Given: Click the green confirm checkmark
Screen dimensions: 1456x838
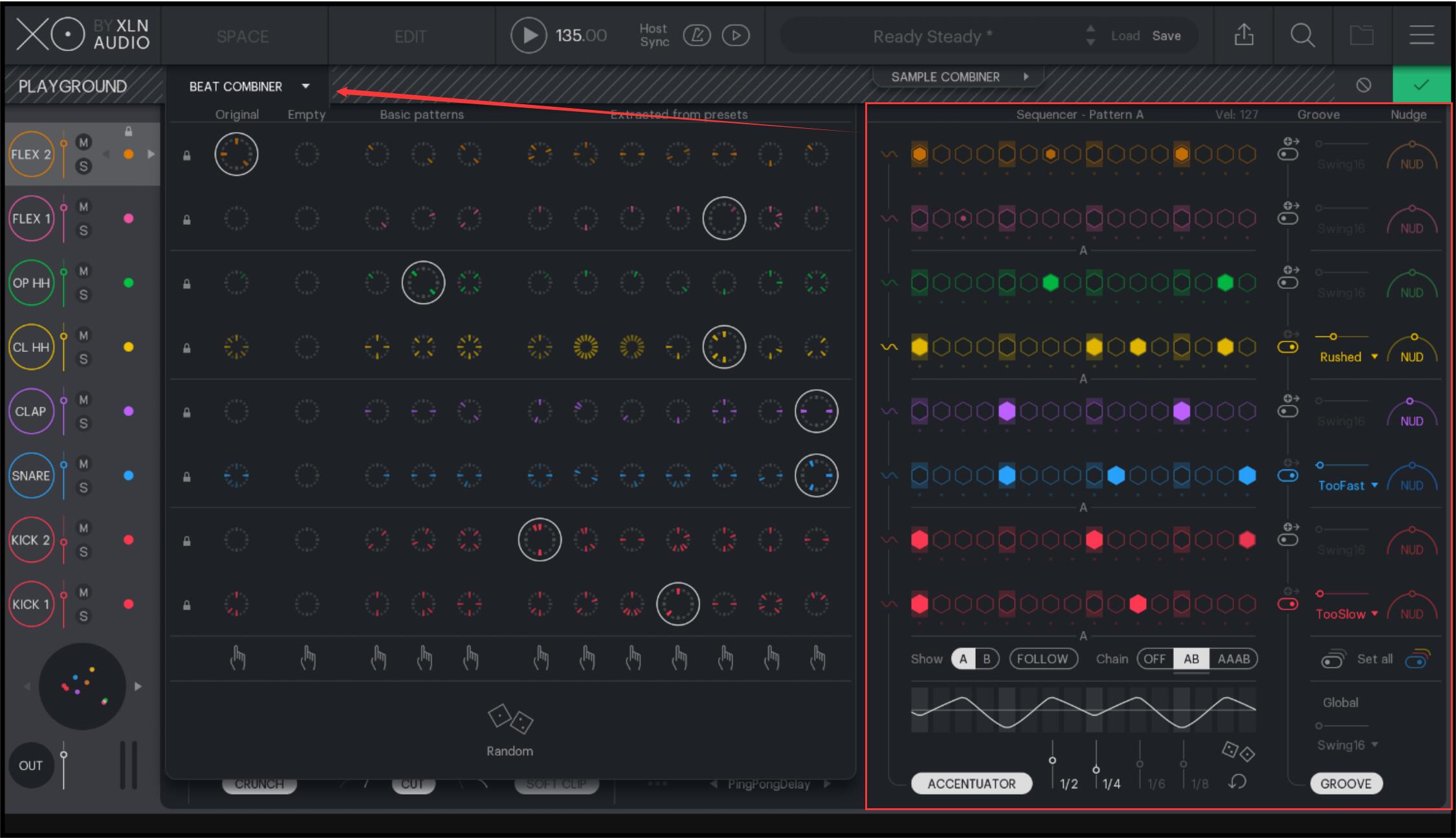Looking at the screenshot, I should (1421, 85).
